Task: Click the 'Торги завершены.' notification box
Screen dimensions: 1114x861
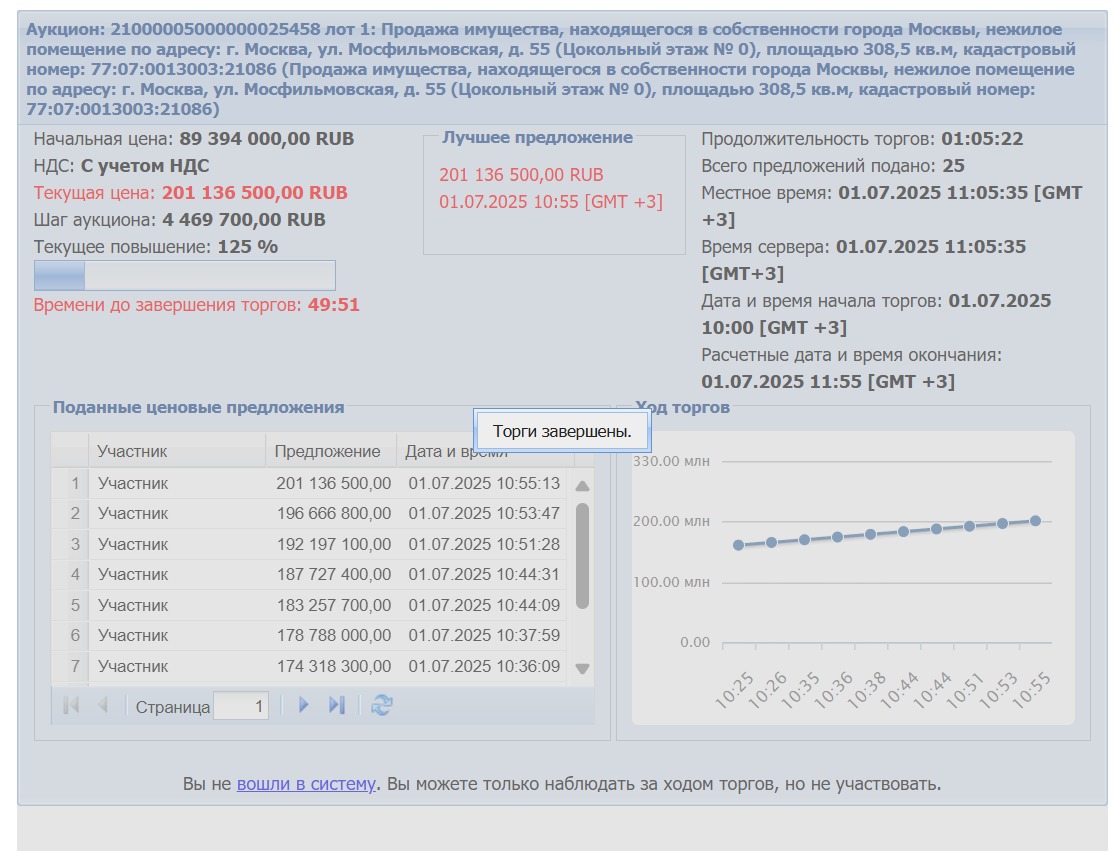Action: 562,432
